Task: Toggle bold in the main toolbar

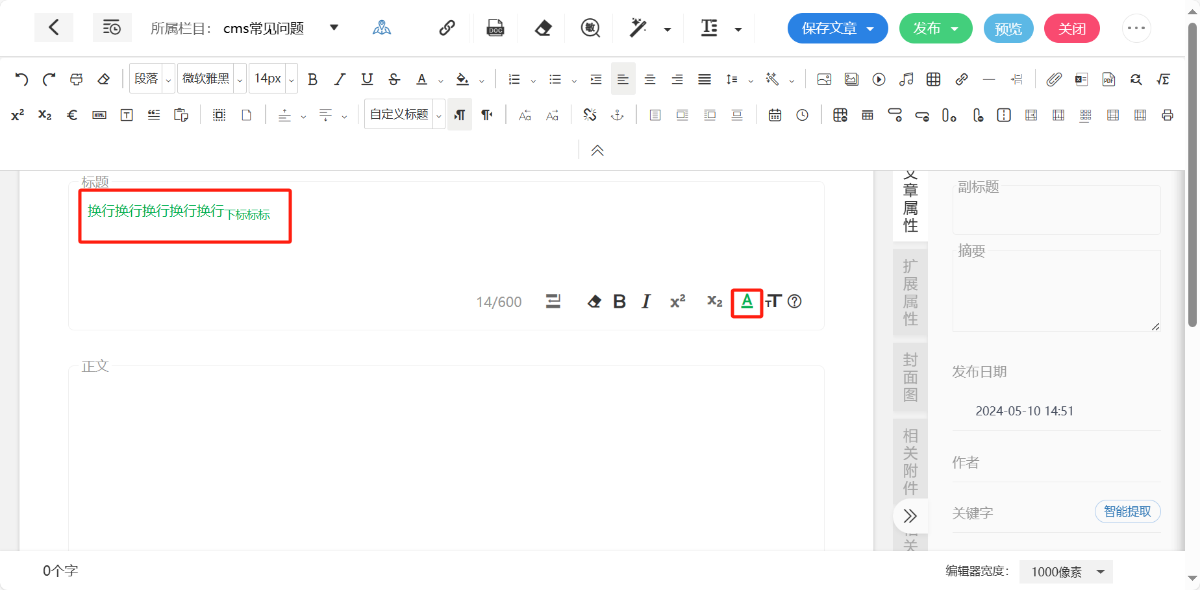Action: tap(312, 79)
